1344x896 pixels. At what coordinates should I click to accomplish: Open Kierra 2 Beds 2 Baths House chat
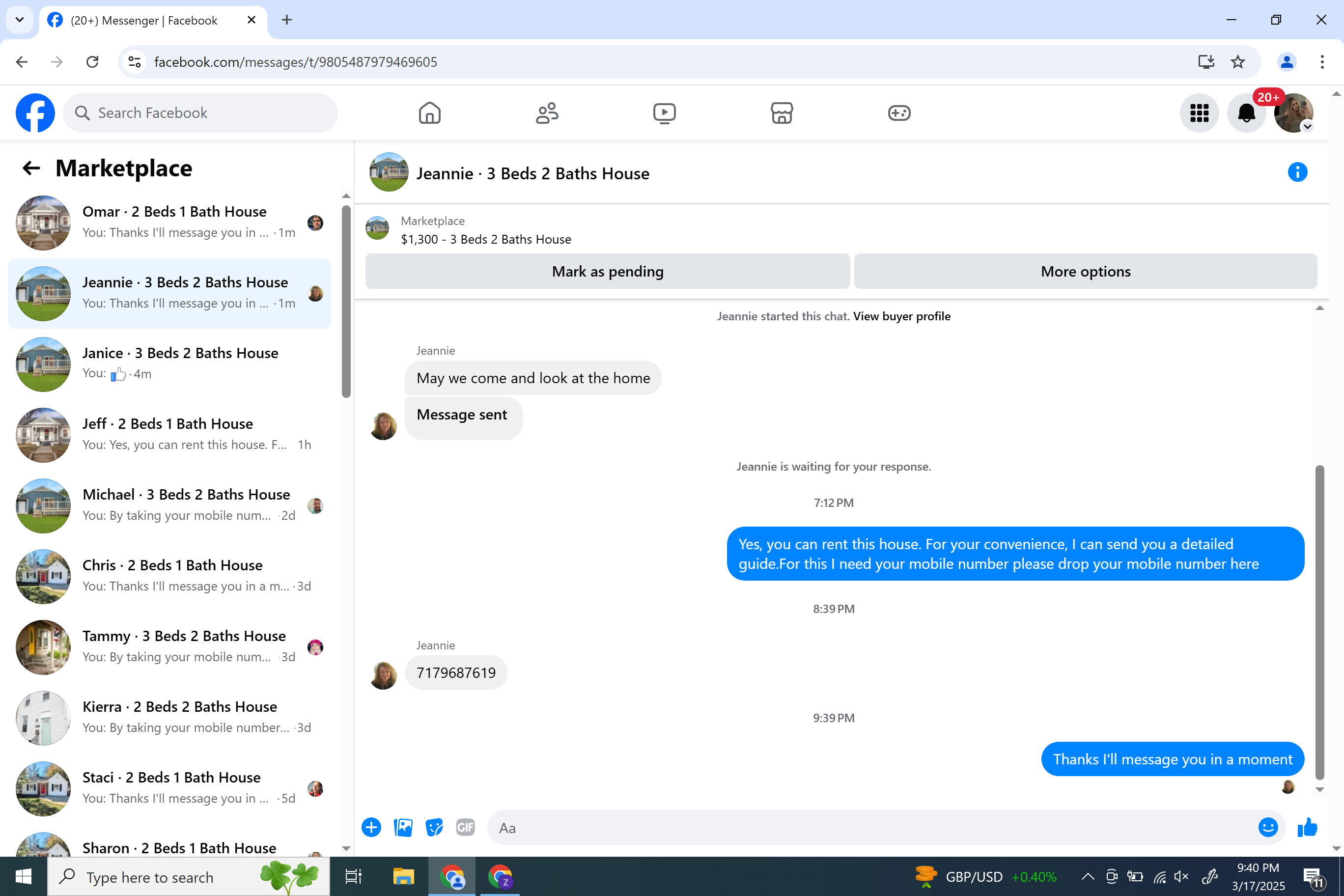click(169, 718)
